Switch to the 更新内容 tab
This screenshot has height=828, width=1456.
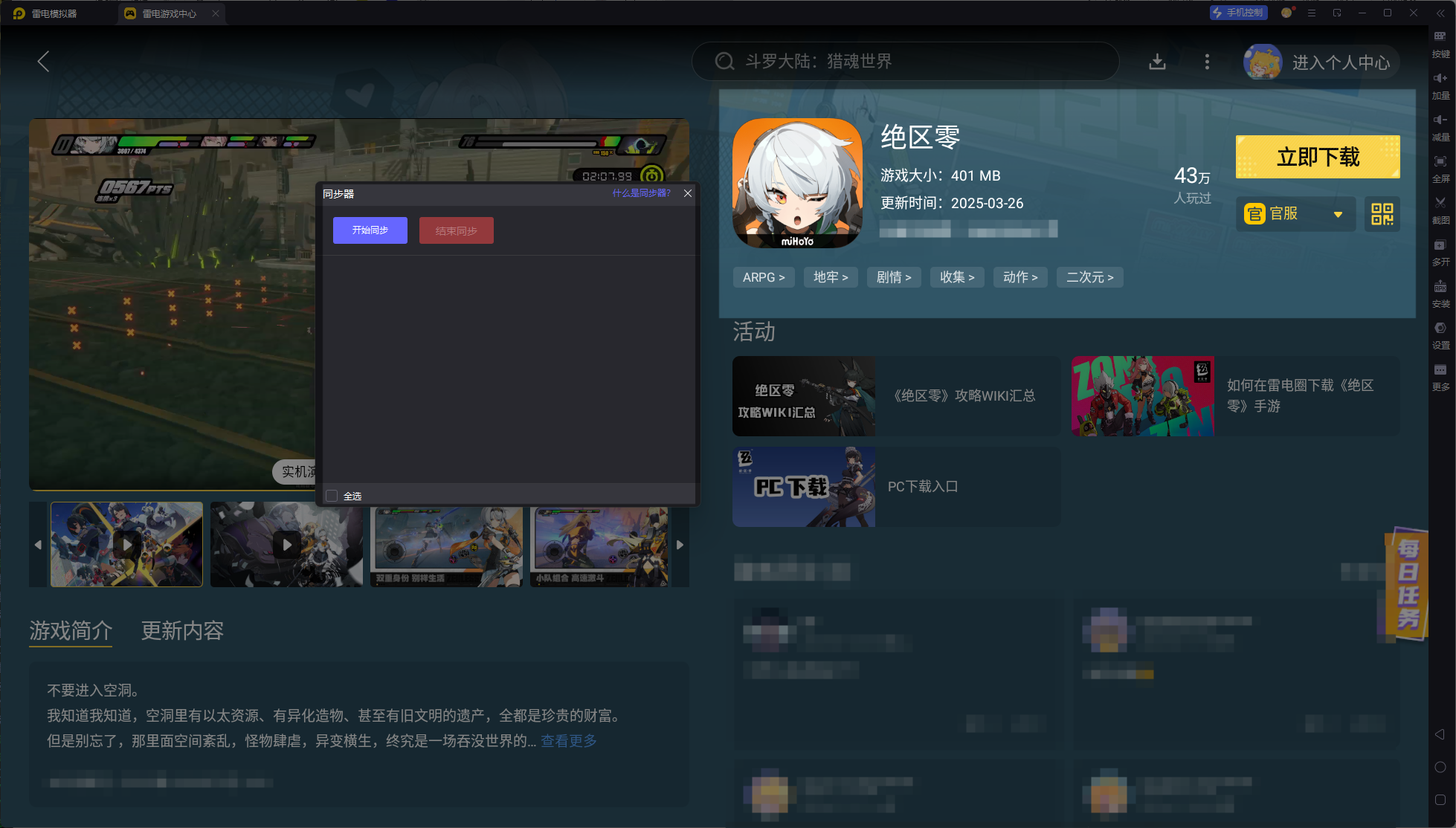point(182,630)
